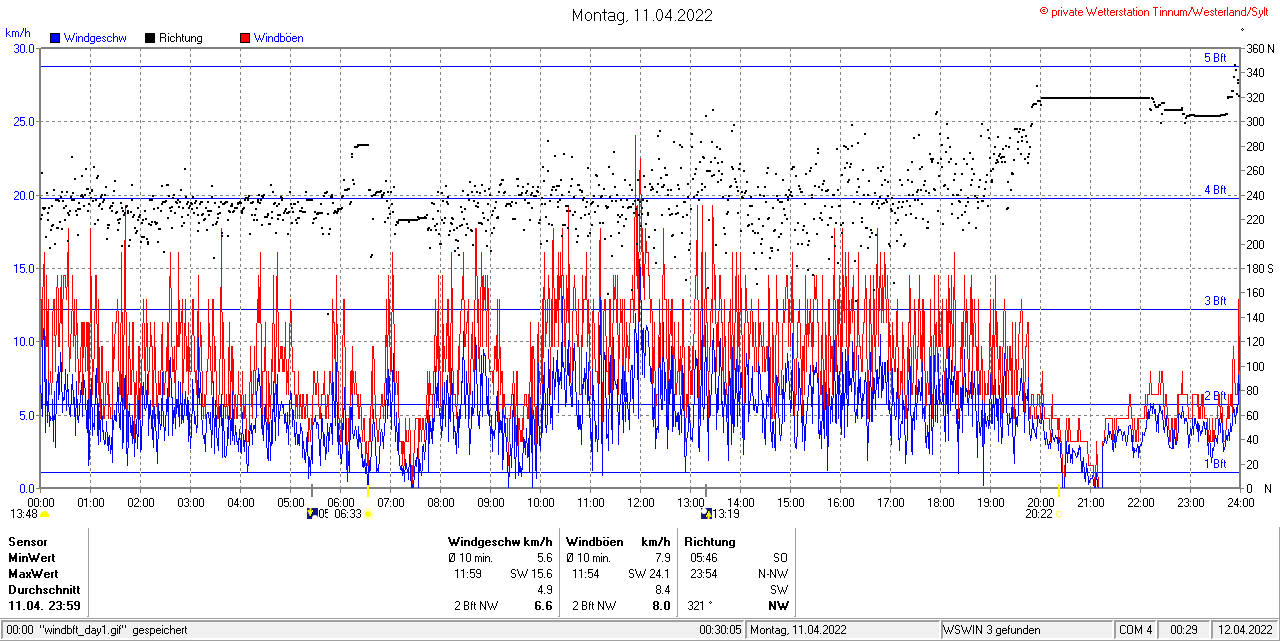Click the moon icon under 05:00
This screenshot has width=1280, height=641.
[312, 514]
